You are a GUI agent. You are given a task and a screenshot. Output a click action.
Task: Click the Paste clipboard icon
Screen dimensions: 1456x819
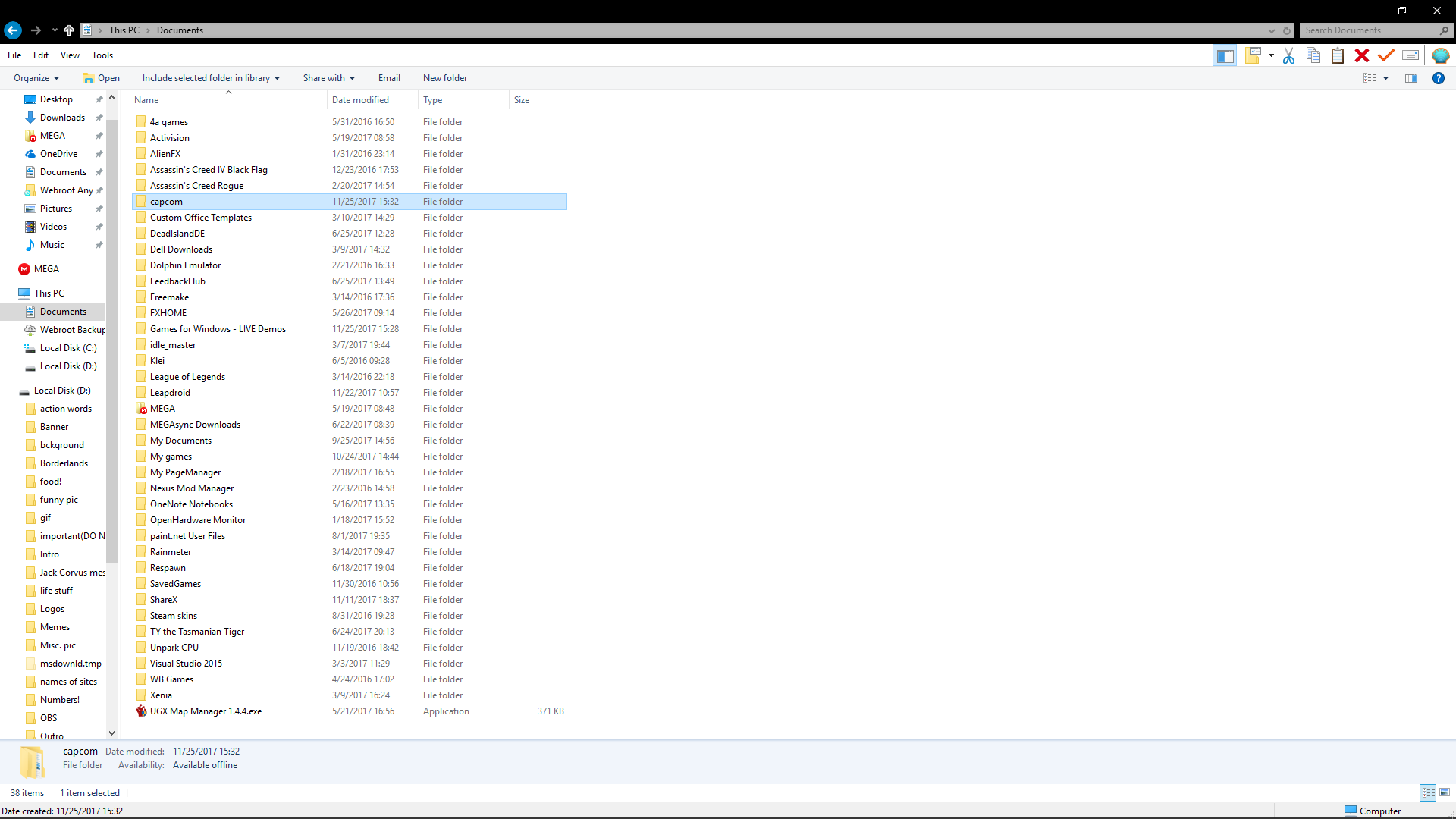tap(1338, 55)
